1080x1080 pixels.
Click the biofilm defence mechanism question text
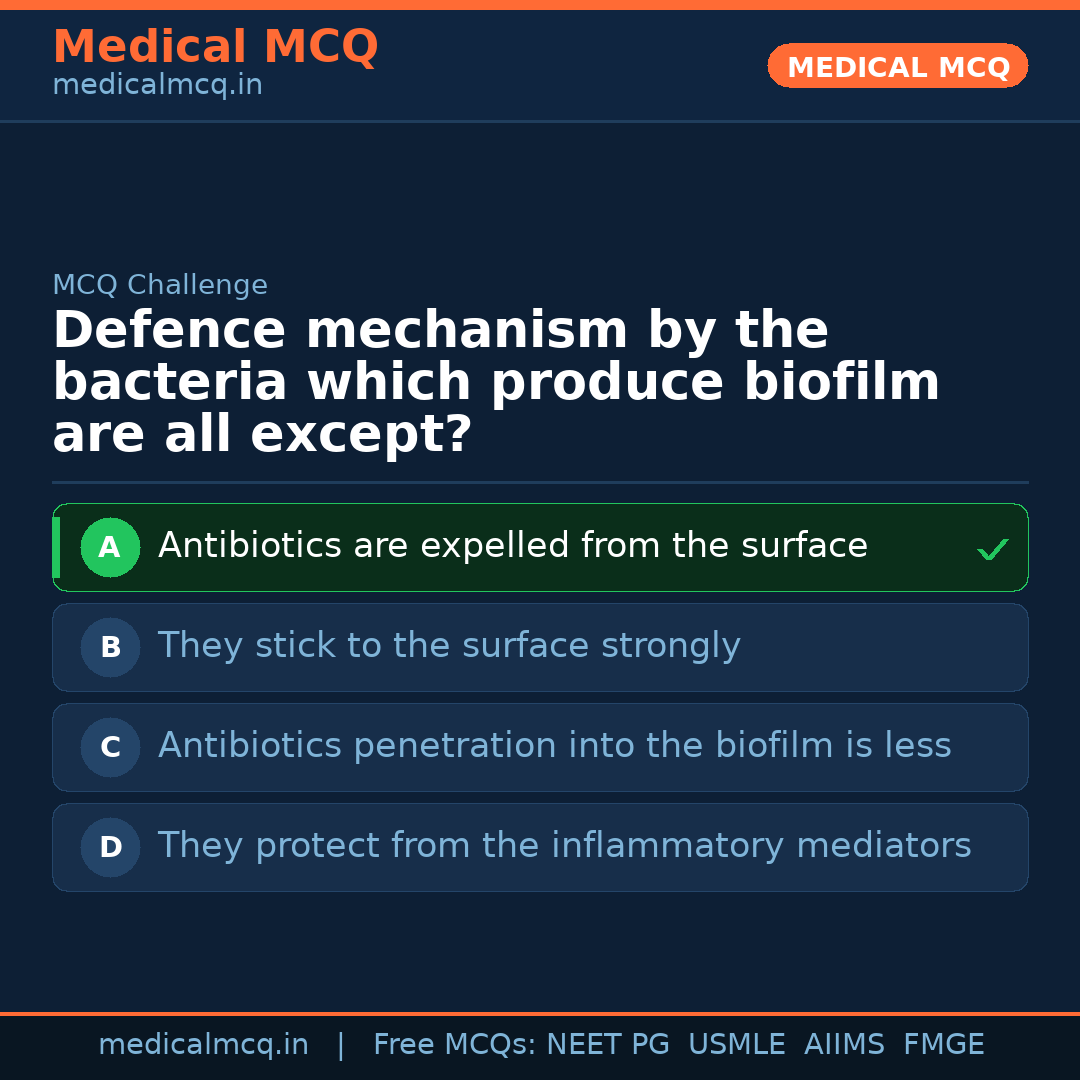click(496, 382)
